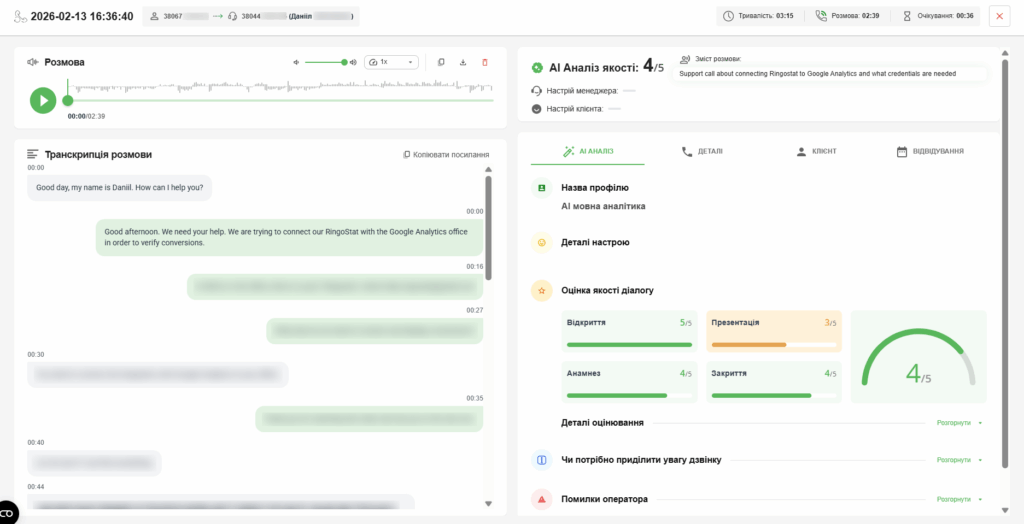1024x524 pixels.
Task: Click the 'Good day, my name is Daniil' message
Action: tap(120, 188)
